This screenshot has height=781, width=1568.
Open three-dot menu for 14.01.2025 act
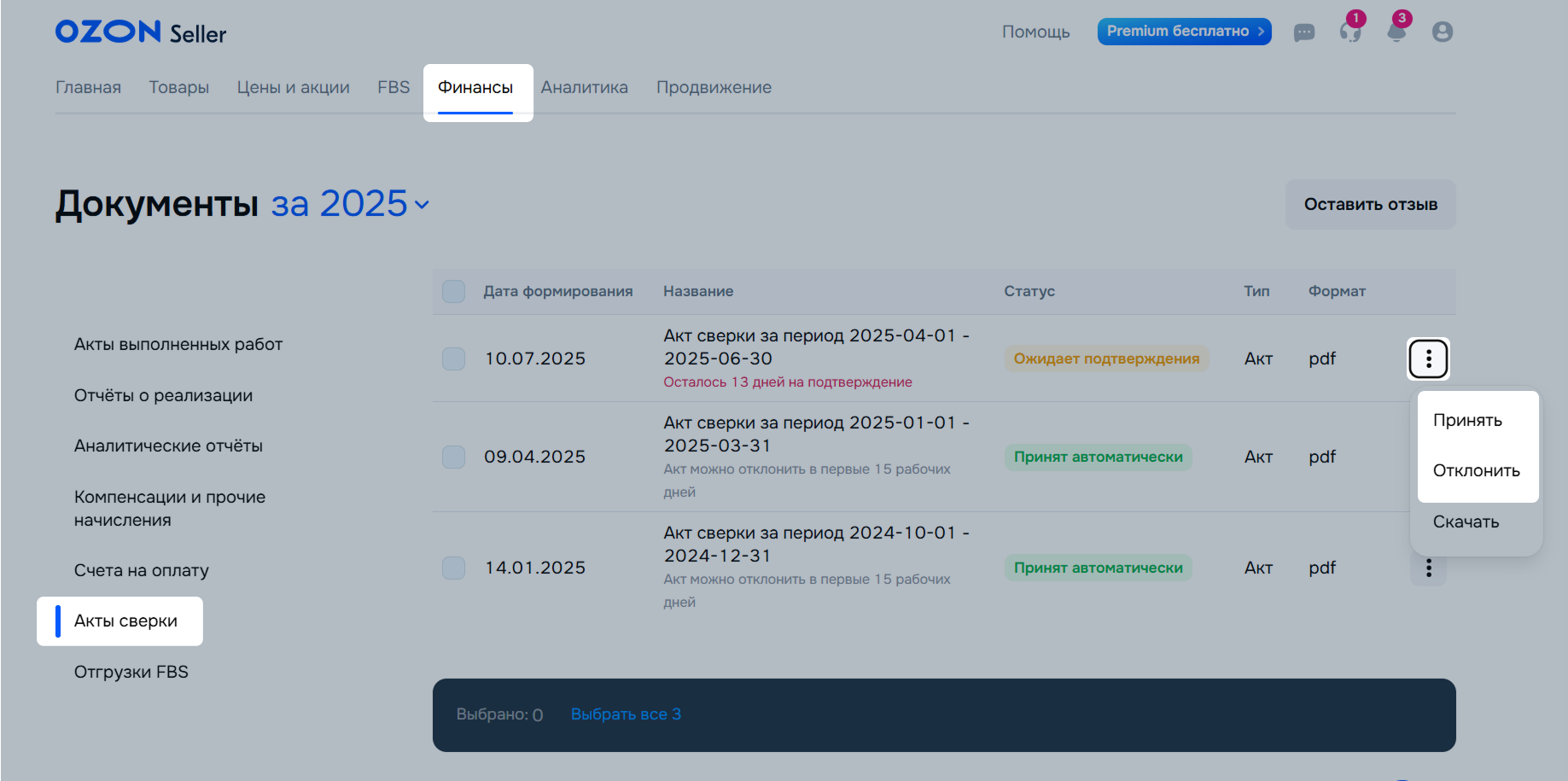pyautogui.click(x=1428, y=568)
